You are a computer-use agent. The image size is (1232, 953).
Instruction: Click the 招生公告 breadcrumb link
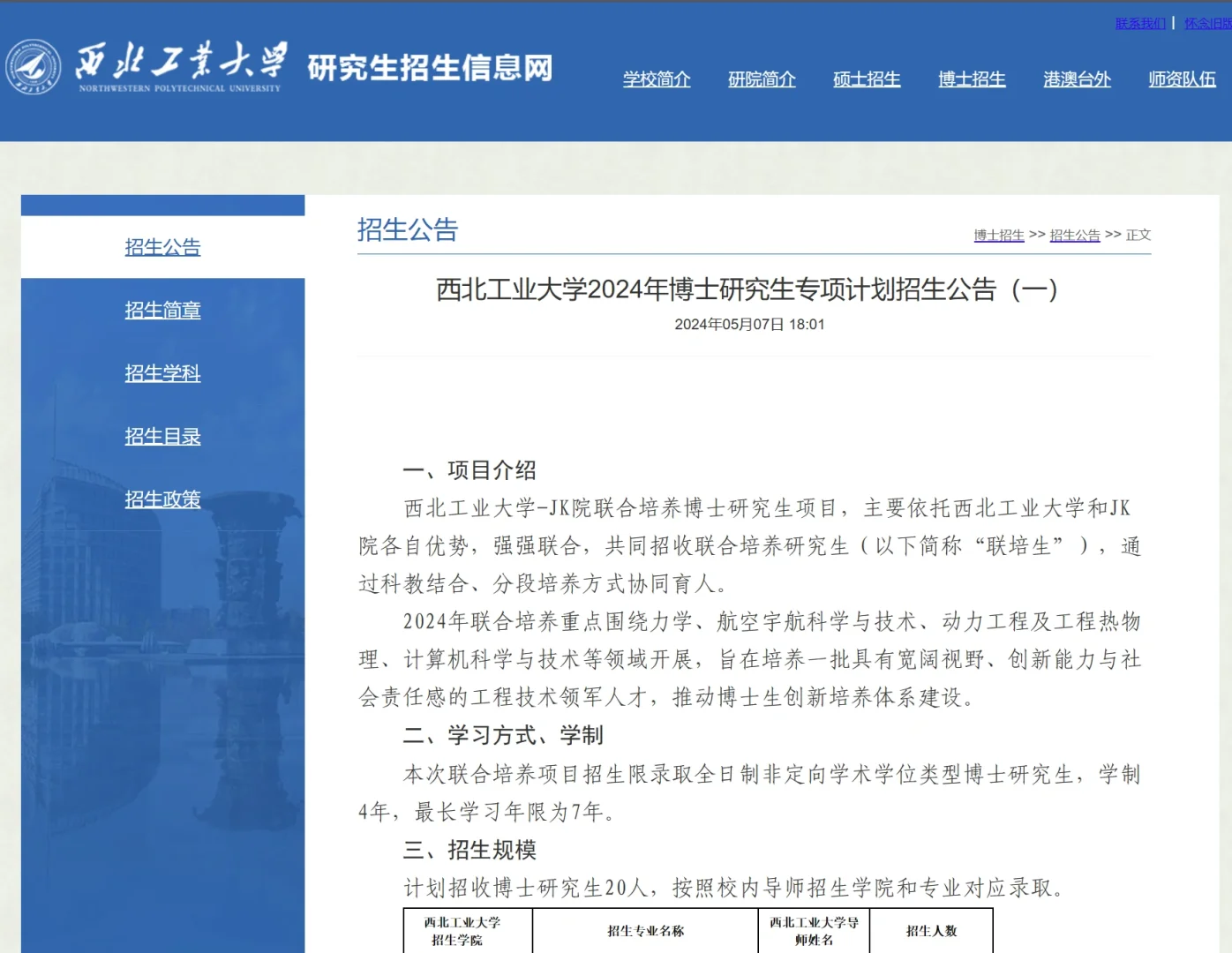(x=1075, y=235)
